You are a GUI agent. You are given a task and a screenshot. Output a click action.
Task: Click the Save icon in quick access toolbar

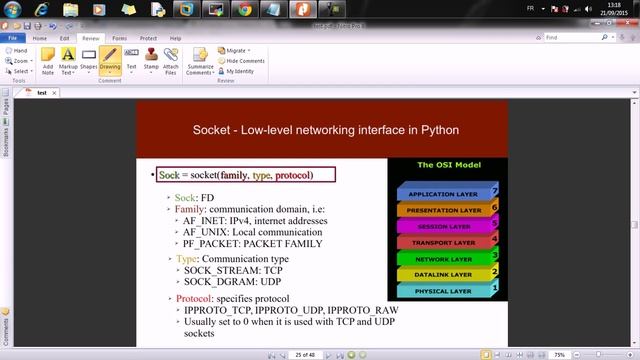(27, 26)
